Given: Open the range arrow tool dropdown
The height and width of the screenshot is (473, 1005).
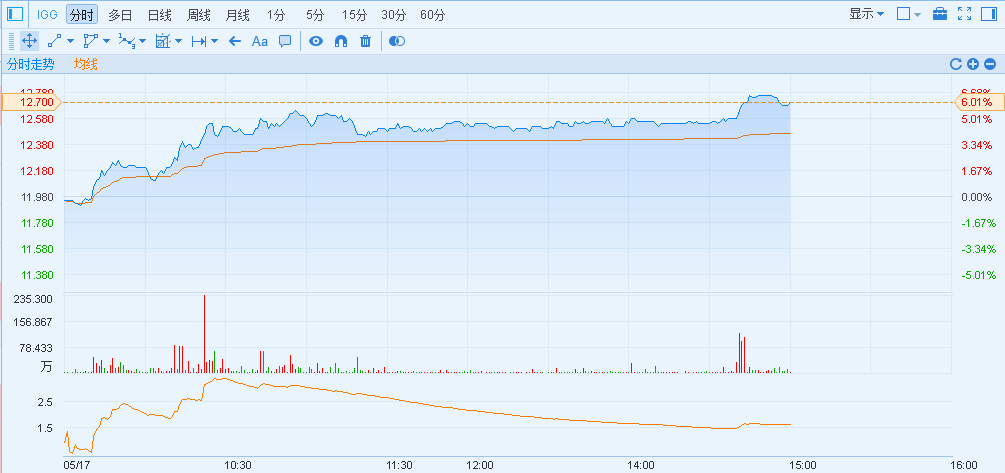Looking at the screenshot, I should [x=214, y=41].
